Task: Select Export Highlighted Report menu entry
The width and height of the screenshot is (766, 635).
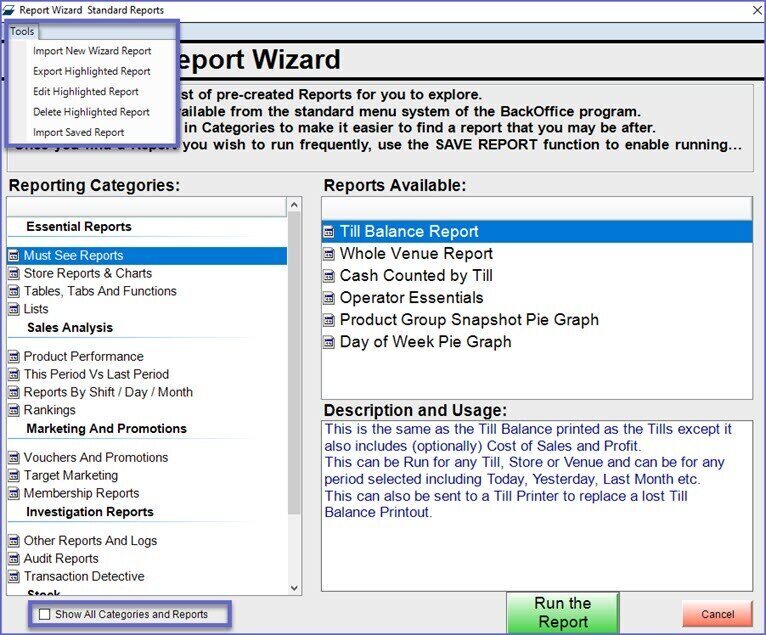Action: click(92, 72)
